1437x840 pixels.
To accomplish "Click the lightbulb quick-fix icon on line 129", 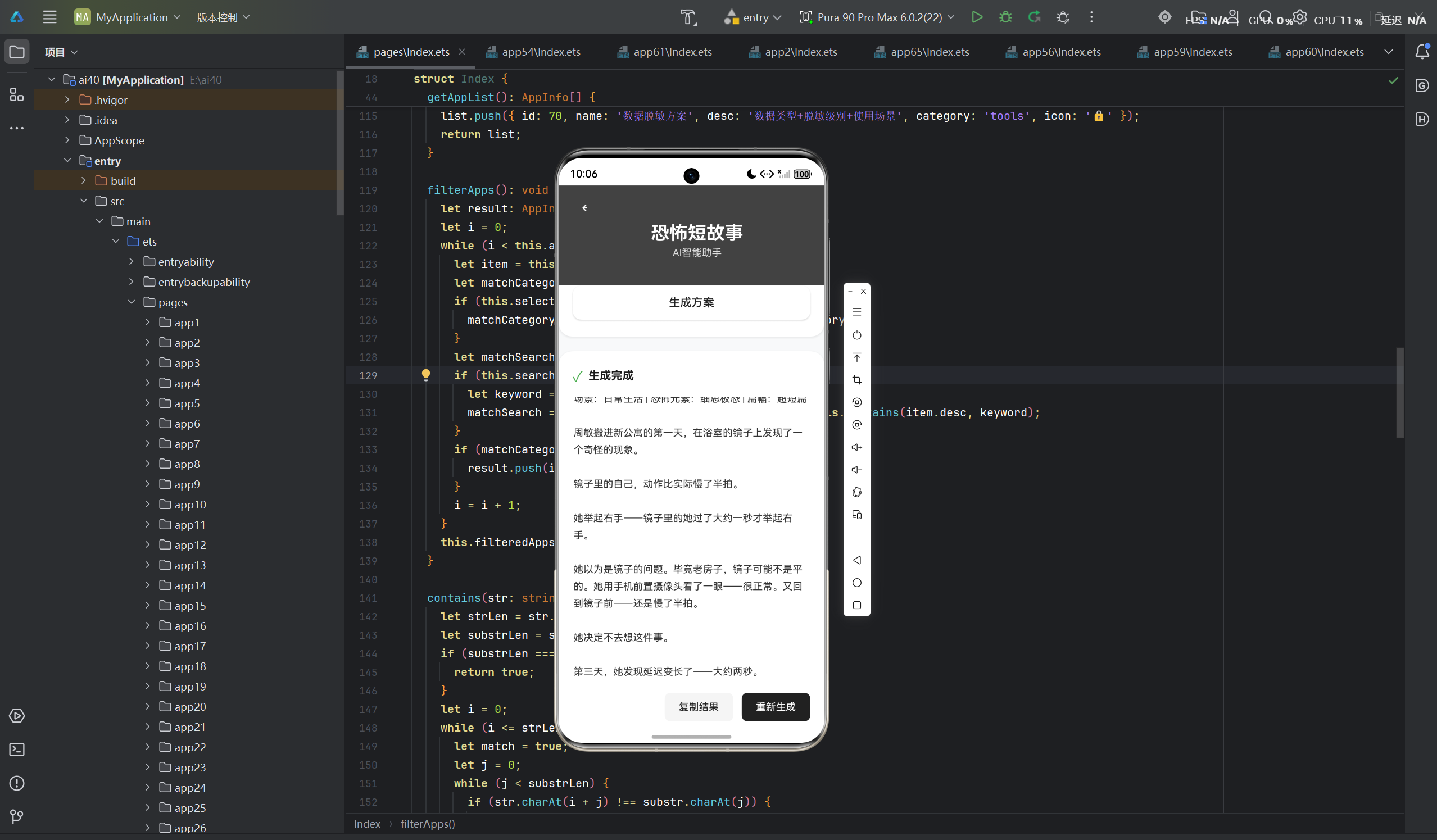I will [x=425, y=375].
